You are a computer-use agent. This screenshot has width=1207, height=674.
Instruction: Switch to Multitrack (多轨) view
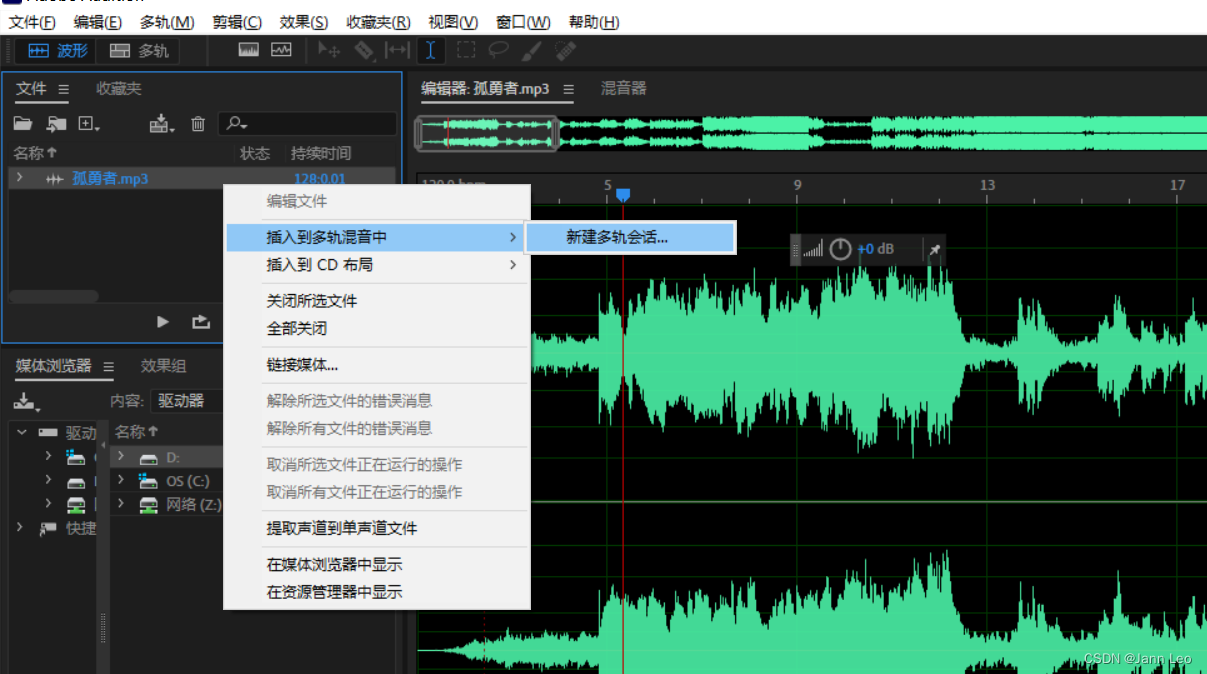pyautogui.click(x=138, y=51)
